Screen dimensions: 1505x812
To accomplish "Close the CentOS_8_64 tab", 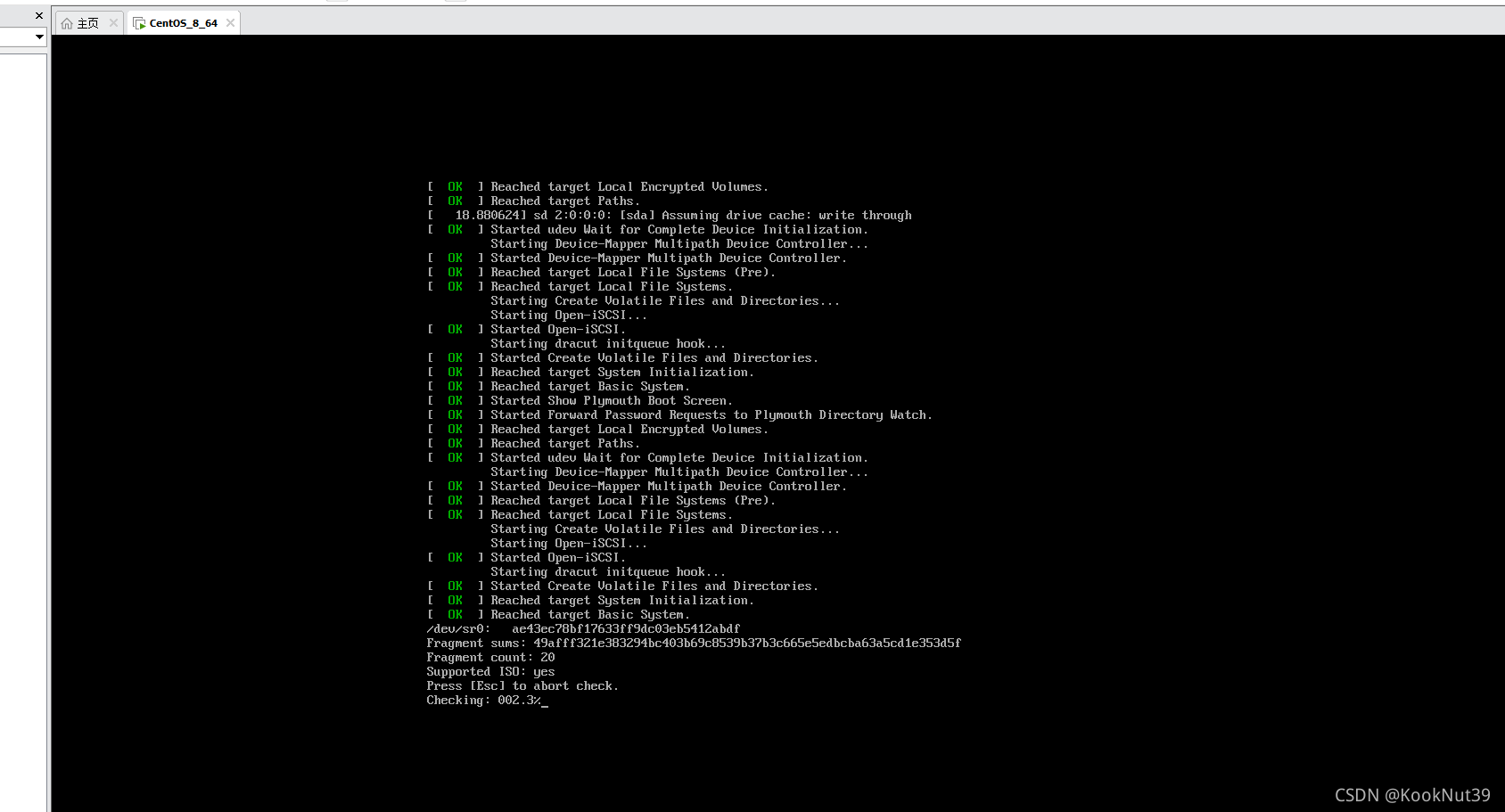I will [230, 23].
